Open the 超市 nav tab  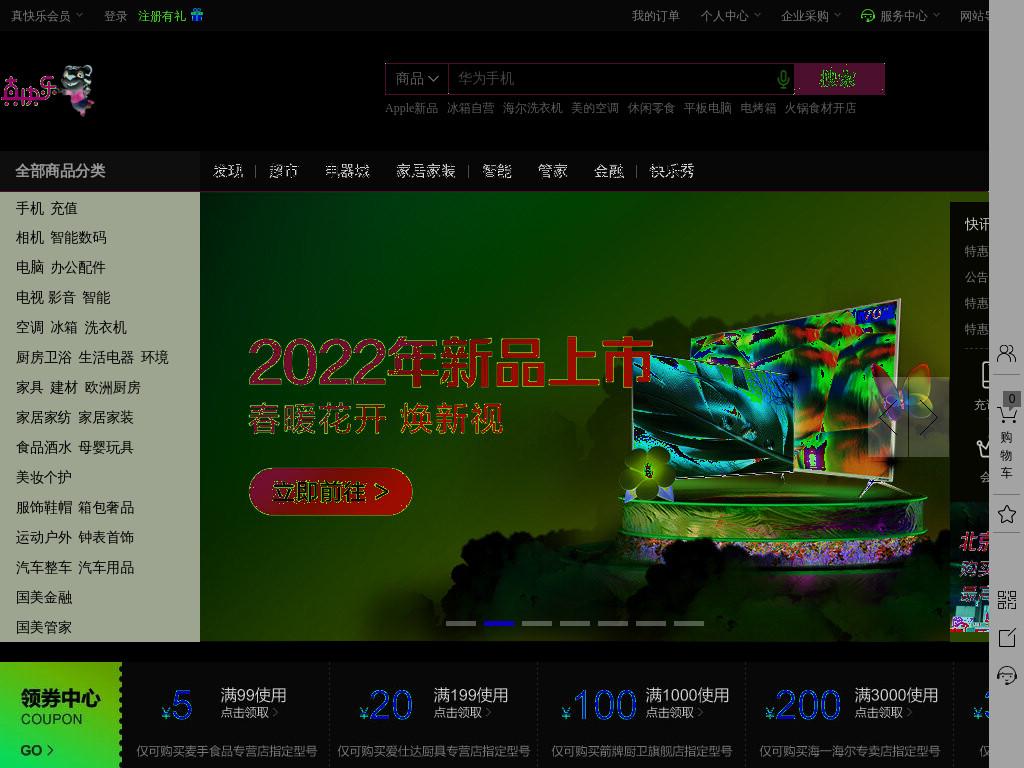(283, 171)
